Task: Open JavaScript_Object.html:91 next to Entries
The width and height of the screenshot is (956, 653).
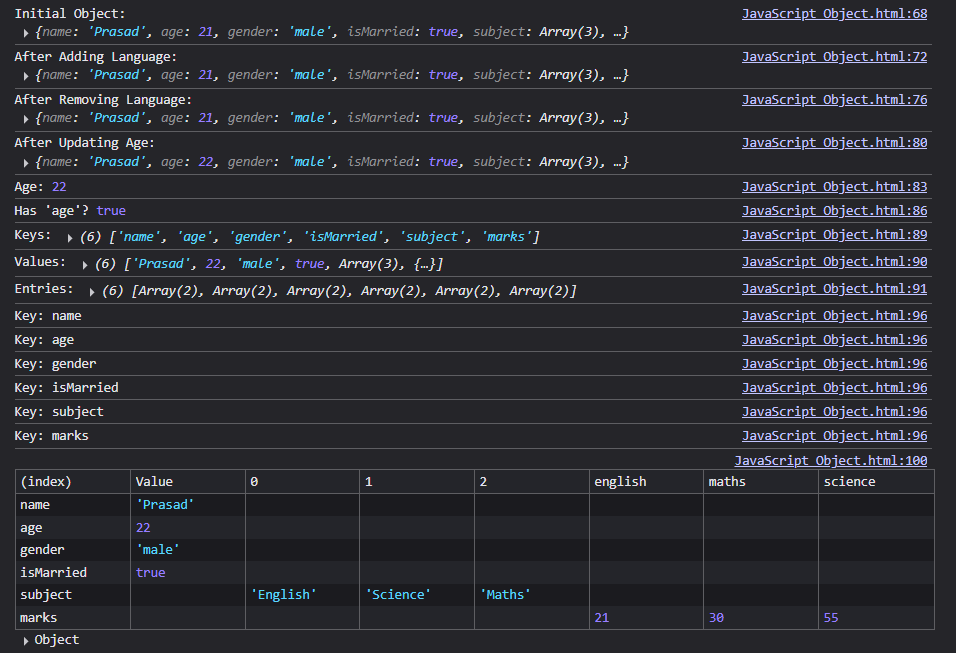Action: [x=834, y=288]
